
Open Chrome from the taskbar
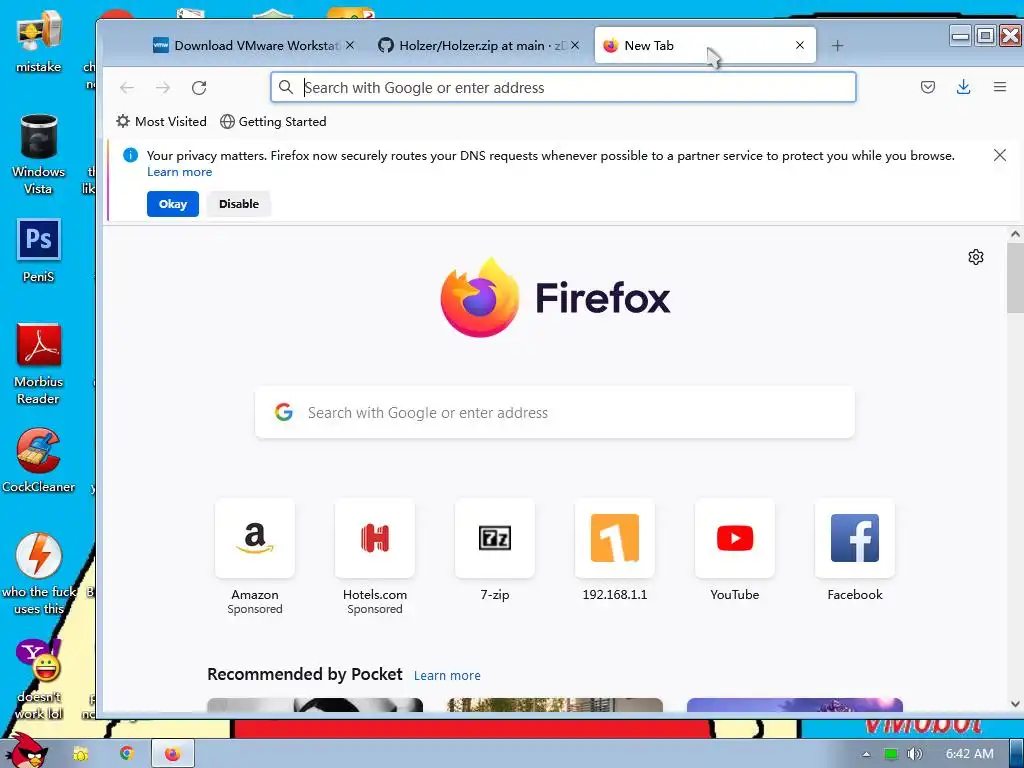coord(126,753)
